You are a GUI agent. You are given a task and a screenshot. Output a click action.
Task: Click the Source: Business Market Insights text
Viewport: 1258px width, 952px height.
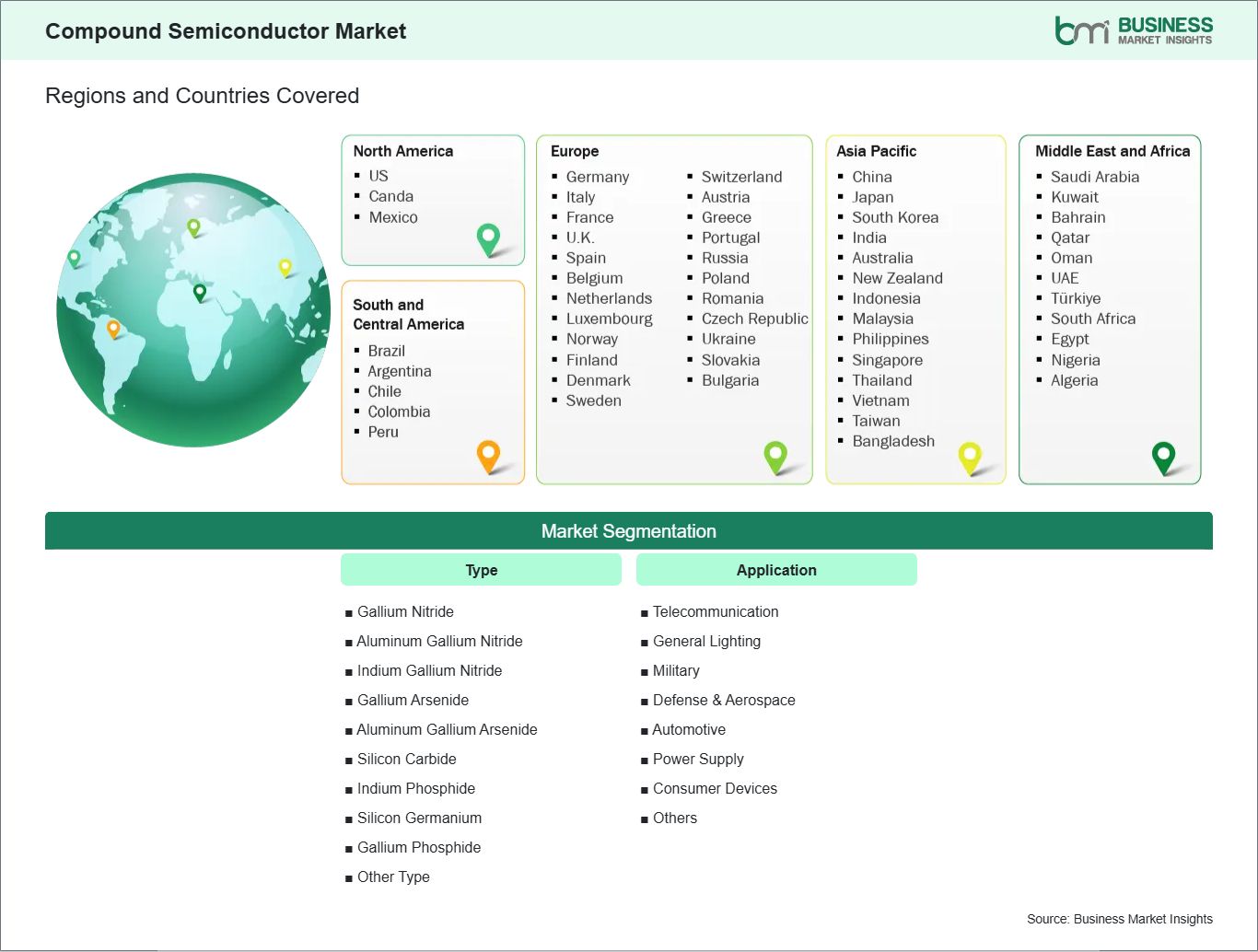pyautogui.click(x=1119, y=919)
